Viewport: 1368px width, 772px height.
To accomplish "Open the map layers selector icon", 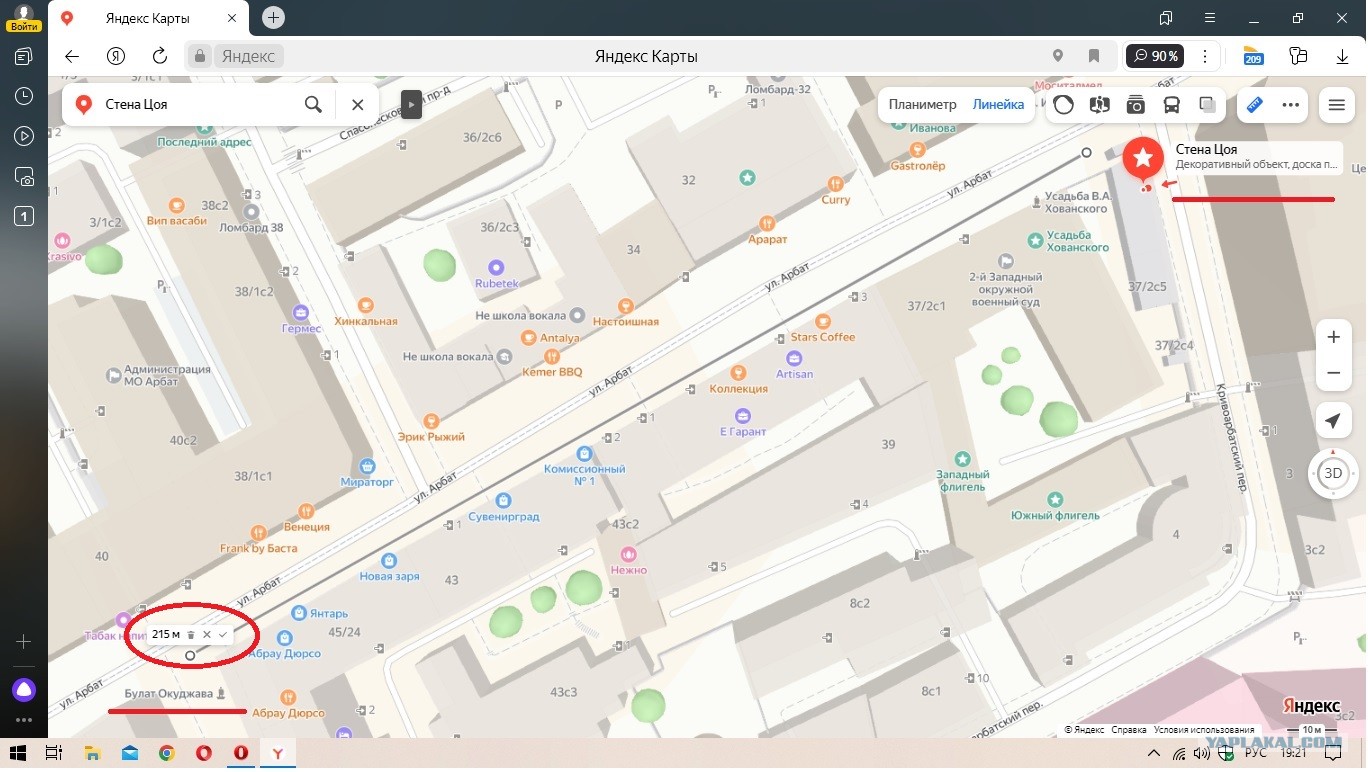I will click(x=1207, y=104).
